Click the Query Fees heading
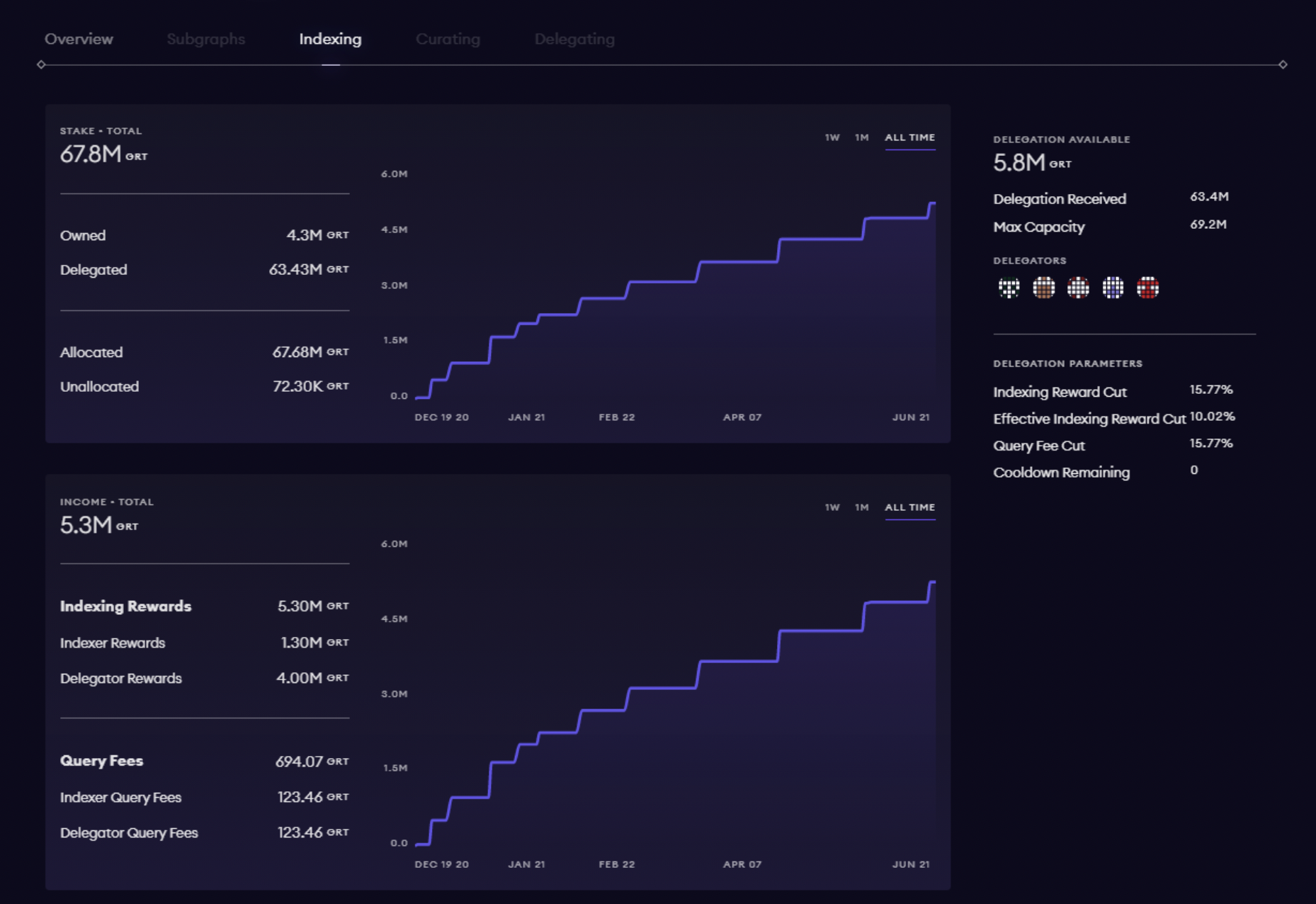This screenshot has width=1316, height=904. pyautogui.click(x=101, y=761)
